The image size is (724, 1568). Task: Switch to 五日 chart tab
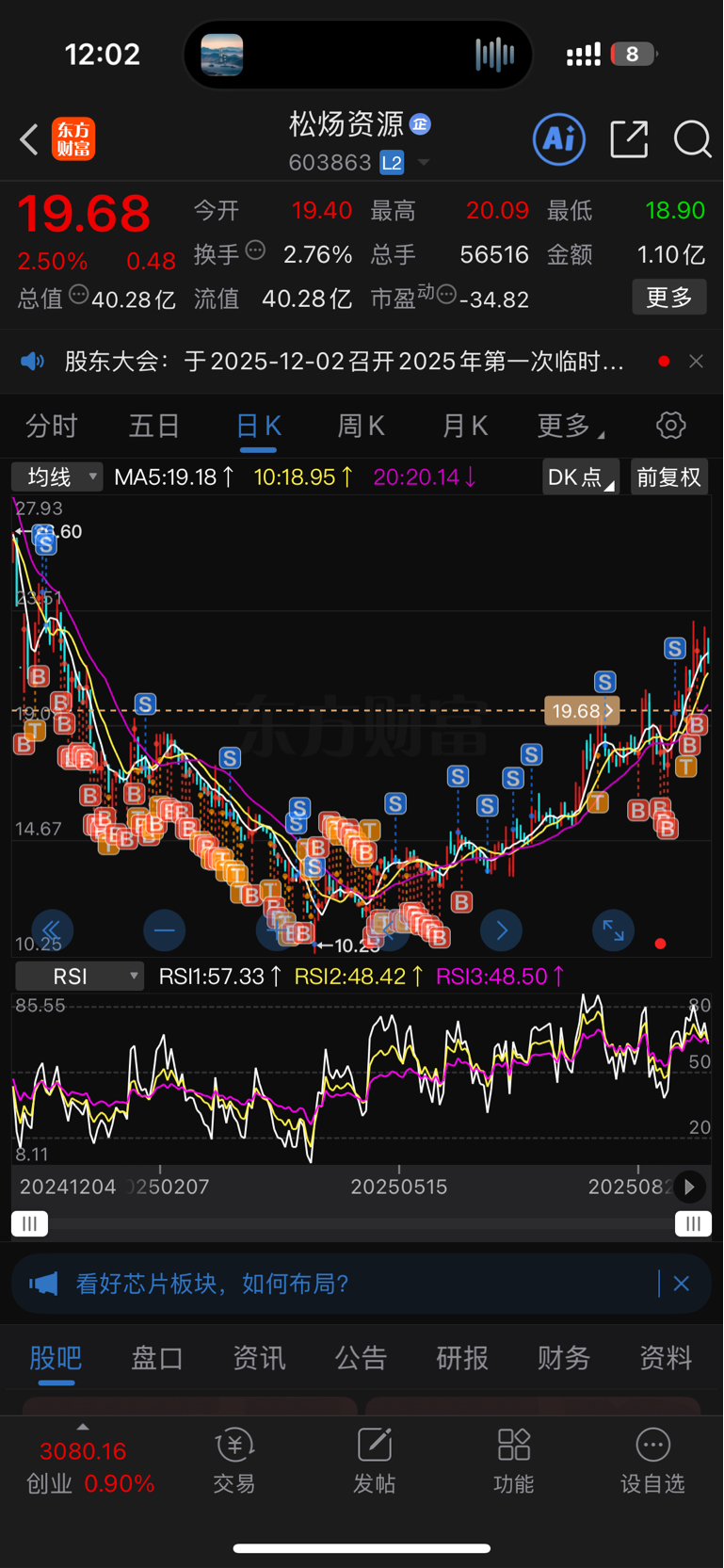point(154,426)
